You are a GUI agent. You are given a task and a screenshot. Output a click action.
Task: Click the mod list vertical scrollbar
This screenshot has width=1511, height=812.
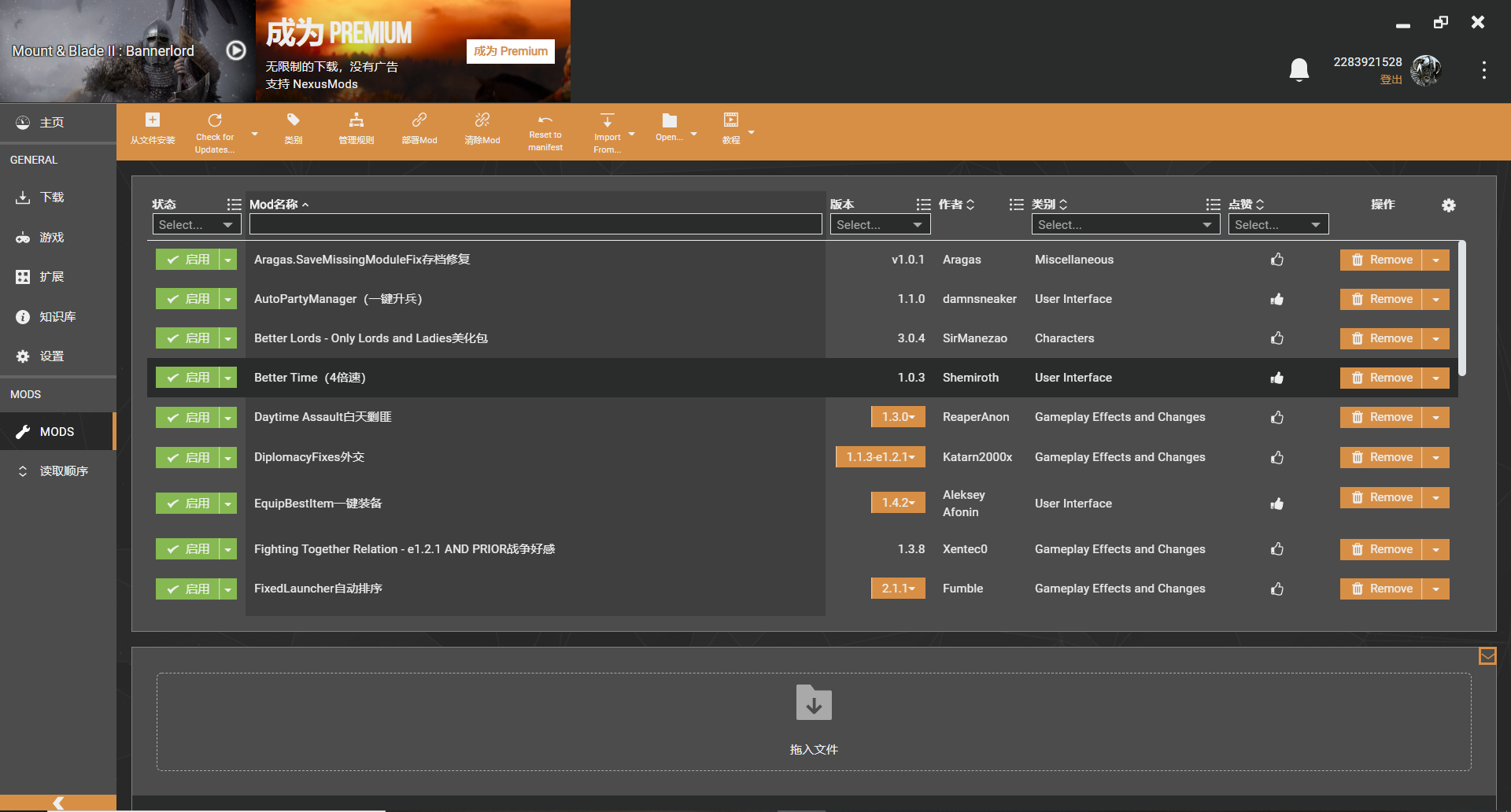tap(1462, 308)
